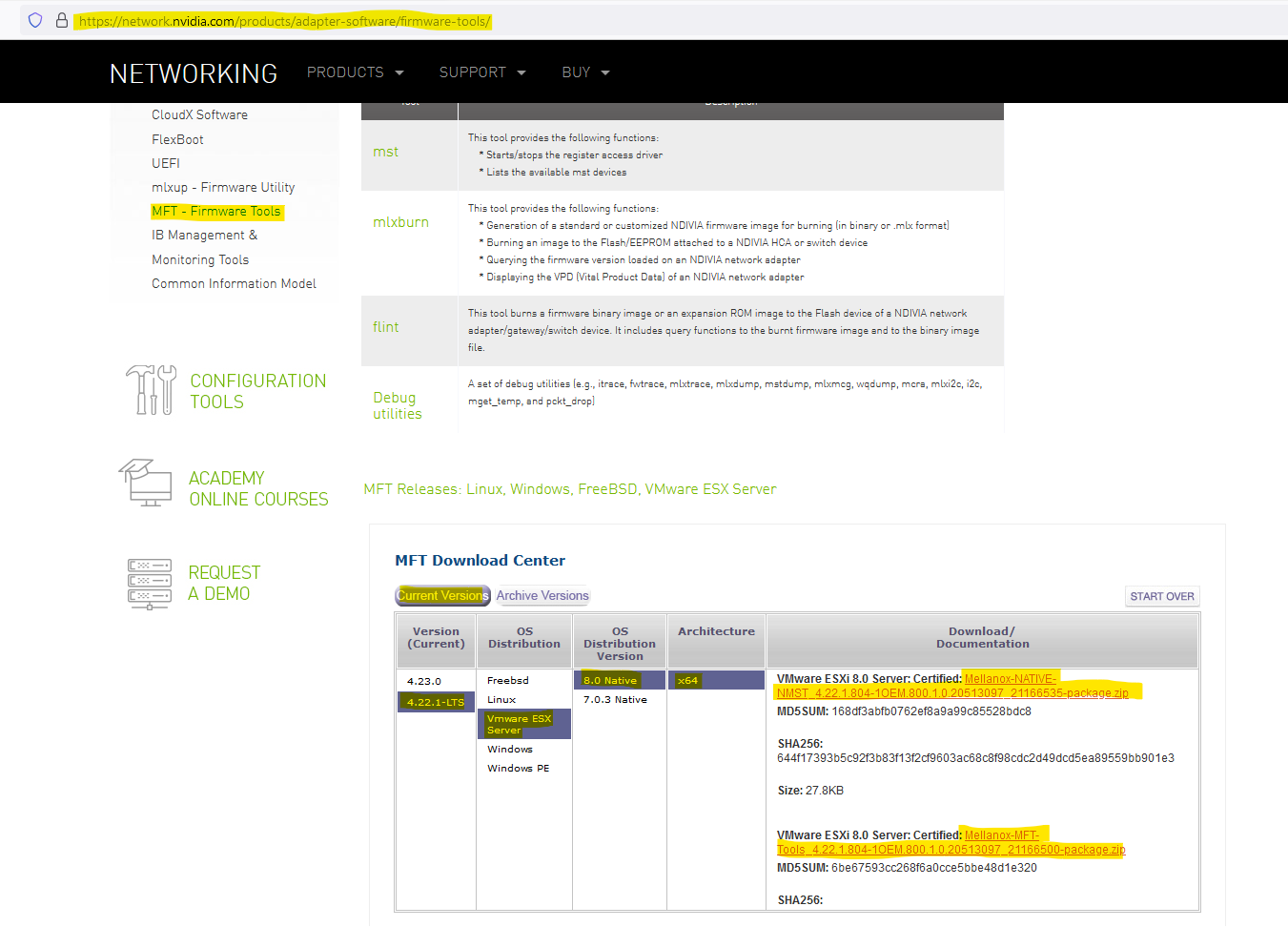Click the Academy graduation cap monitor icon
Viewport: 1288px width, 927px height.
145,483
